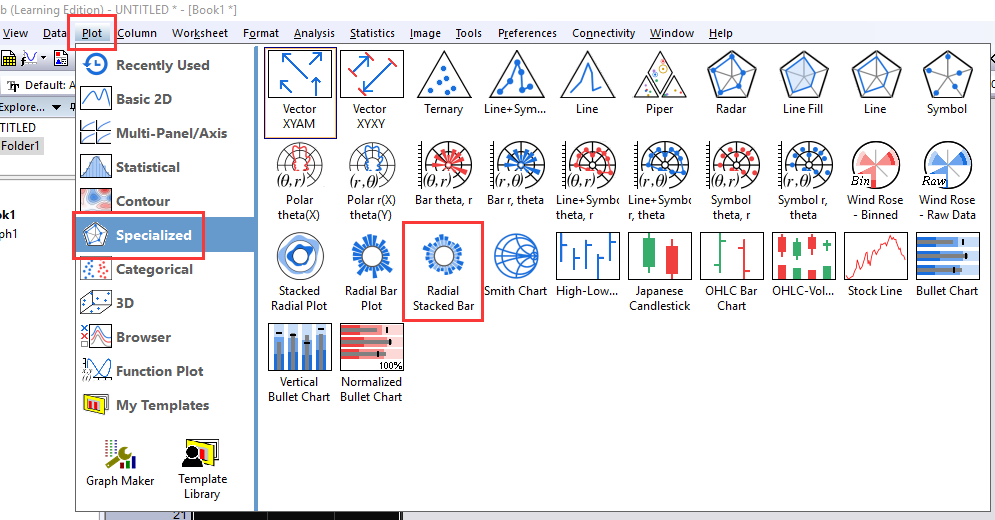Open the Worksheet menu

[200, 33]
